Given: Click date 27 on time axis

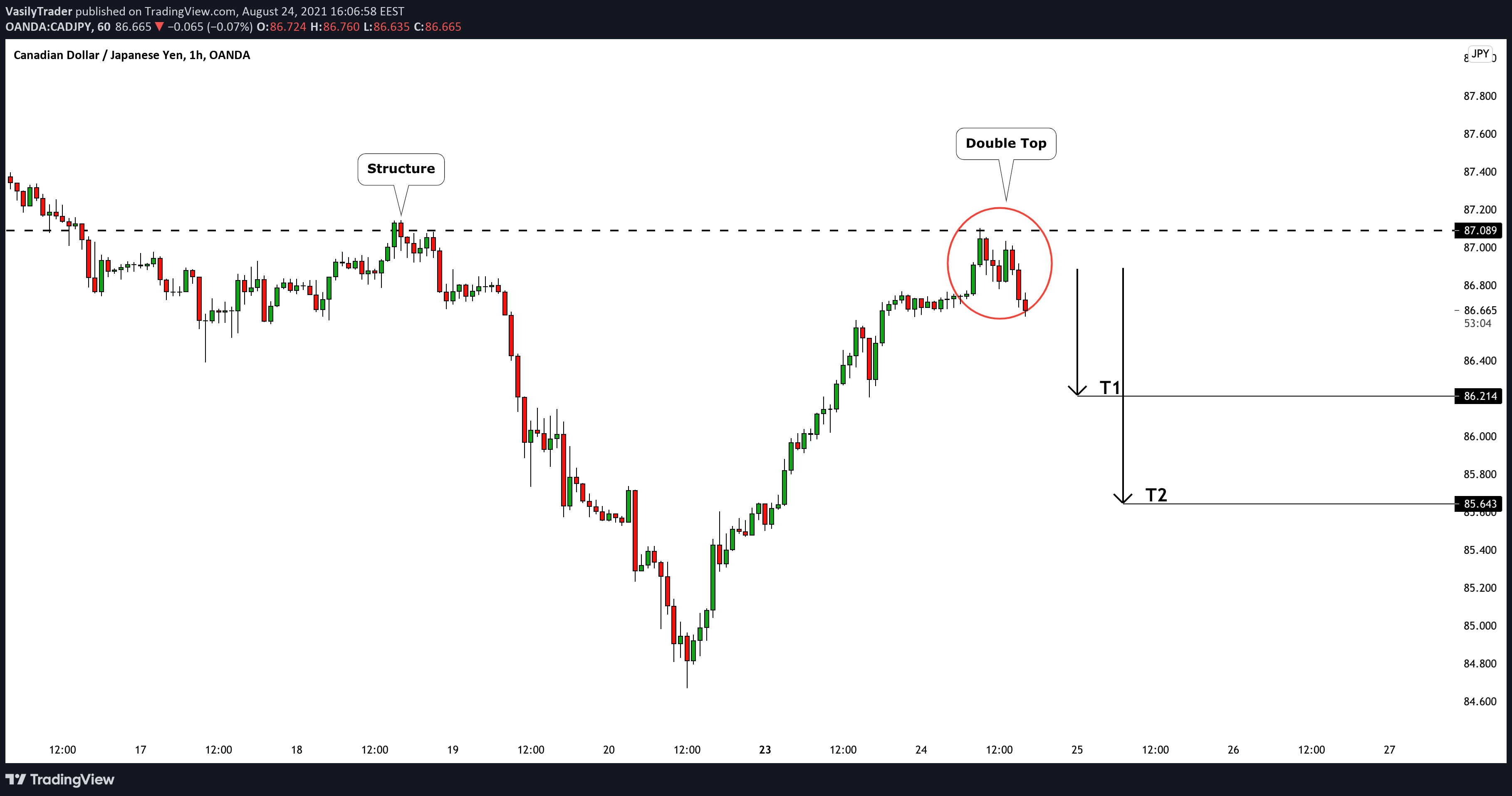Looking at the screenshot, I should click(x=1390, y=750).
